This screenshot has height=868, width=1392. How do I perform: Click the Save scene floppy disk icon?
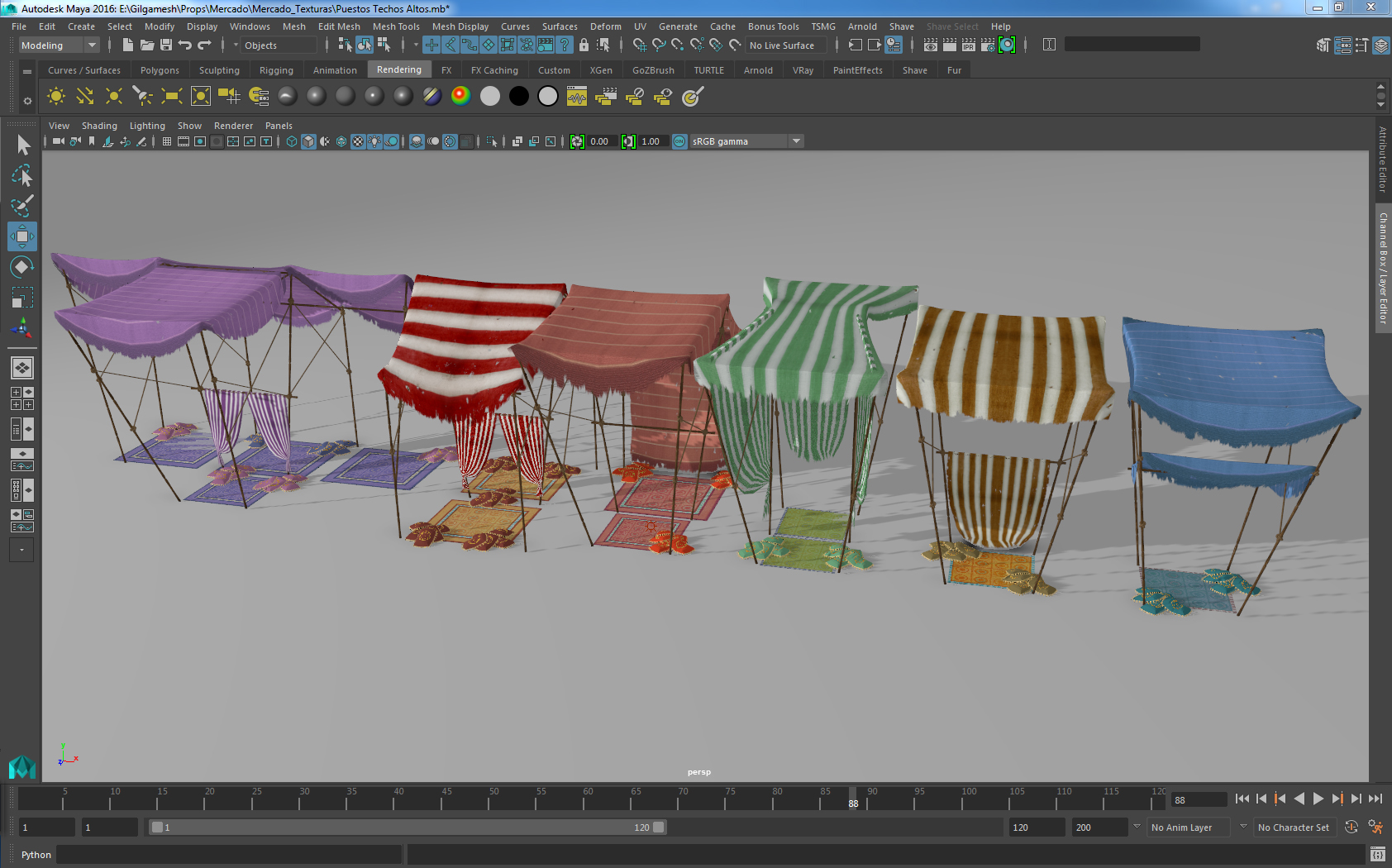click(x=166, y=45)
